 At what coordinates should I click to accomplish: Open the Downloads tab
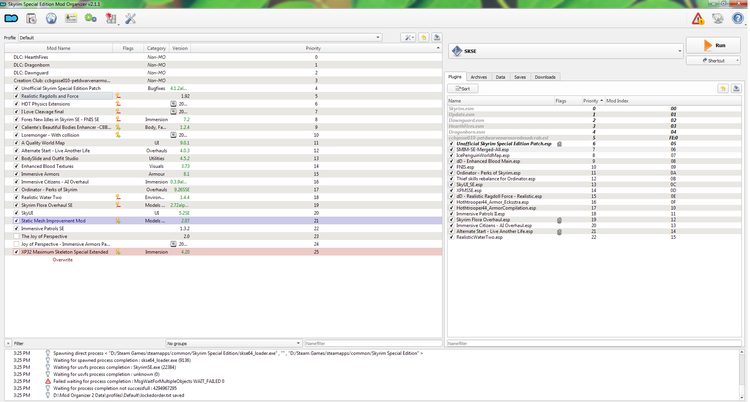(545, 77)
